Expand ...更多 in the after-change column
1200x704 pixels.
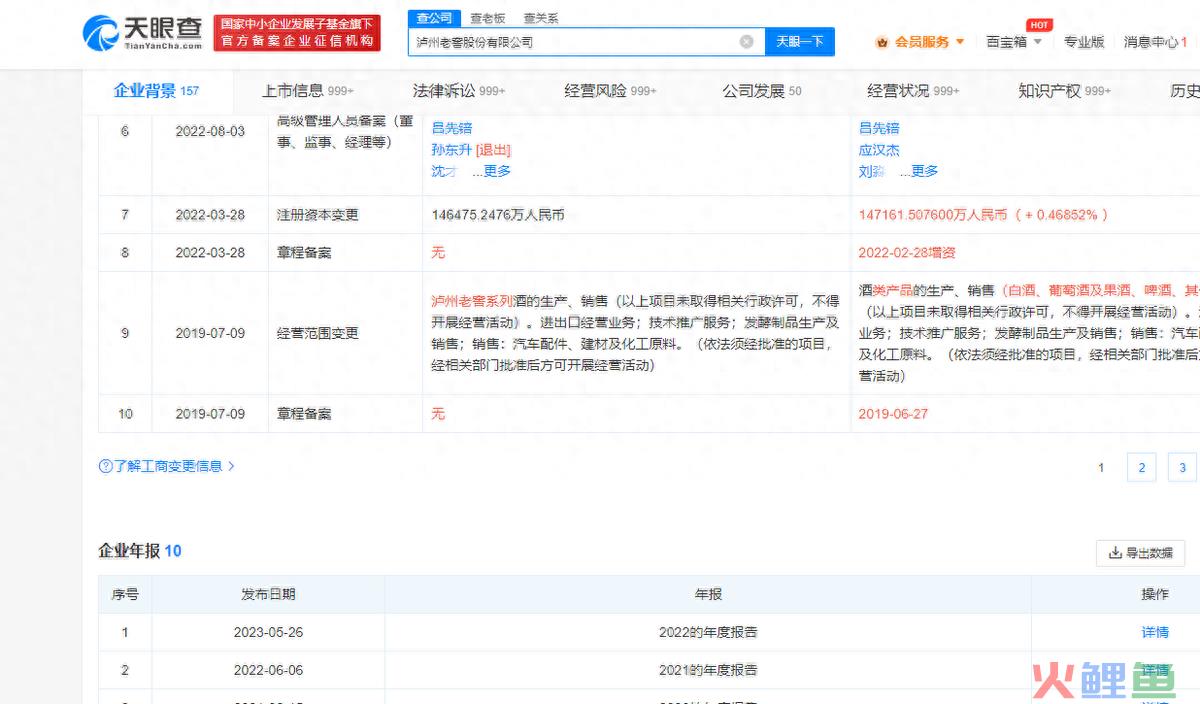point(919,171)
